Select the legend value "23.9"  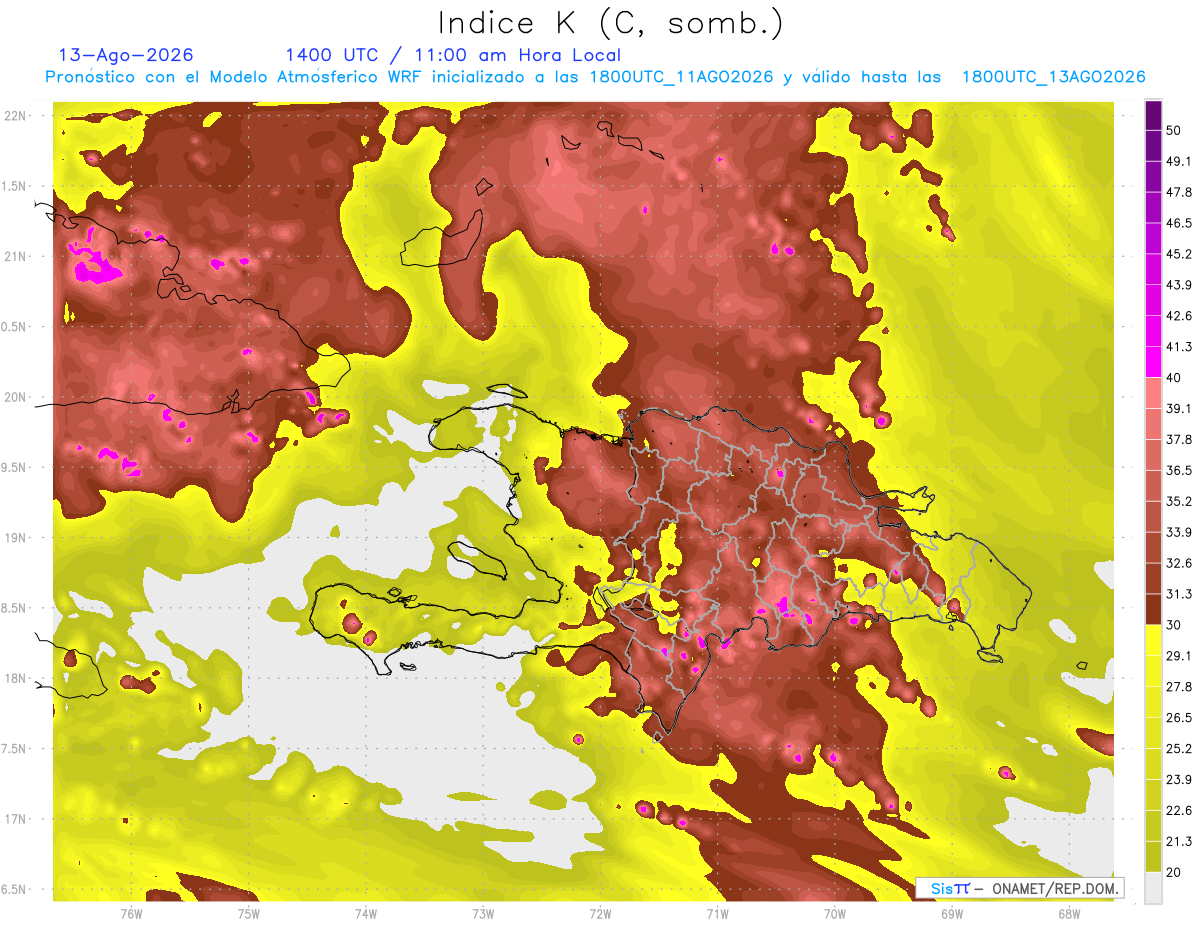pyautogui.click(x=1179, y=779)
